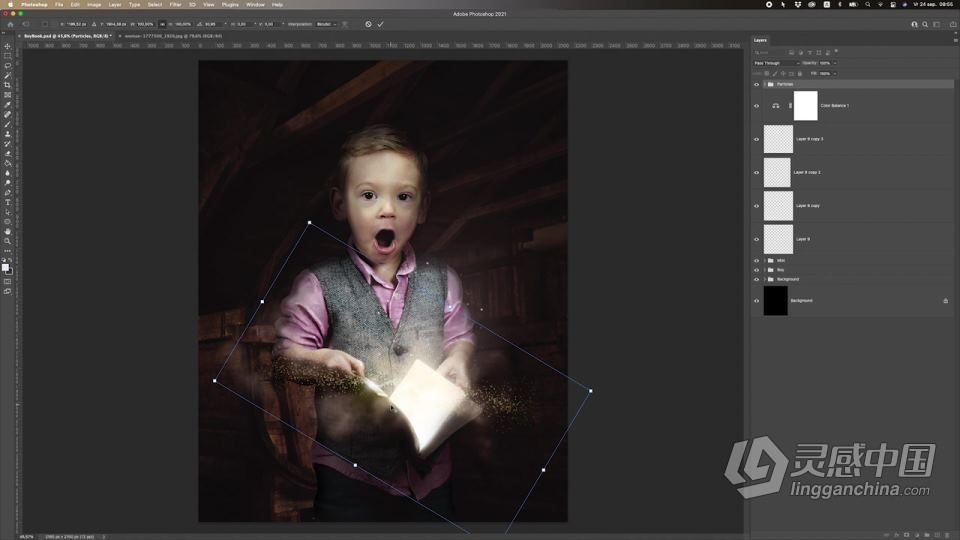Select the Move tool
The width and height of the screenshot is (960, 540).
pos(7,47)
